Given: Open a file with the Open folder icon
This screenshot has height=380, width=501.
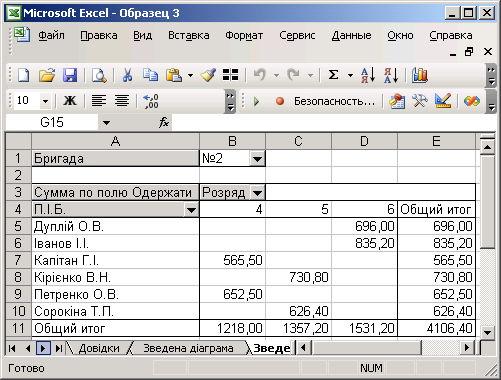Looking at the screenshot, I should [x=47, y=75].
